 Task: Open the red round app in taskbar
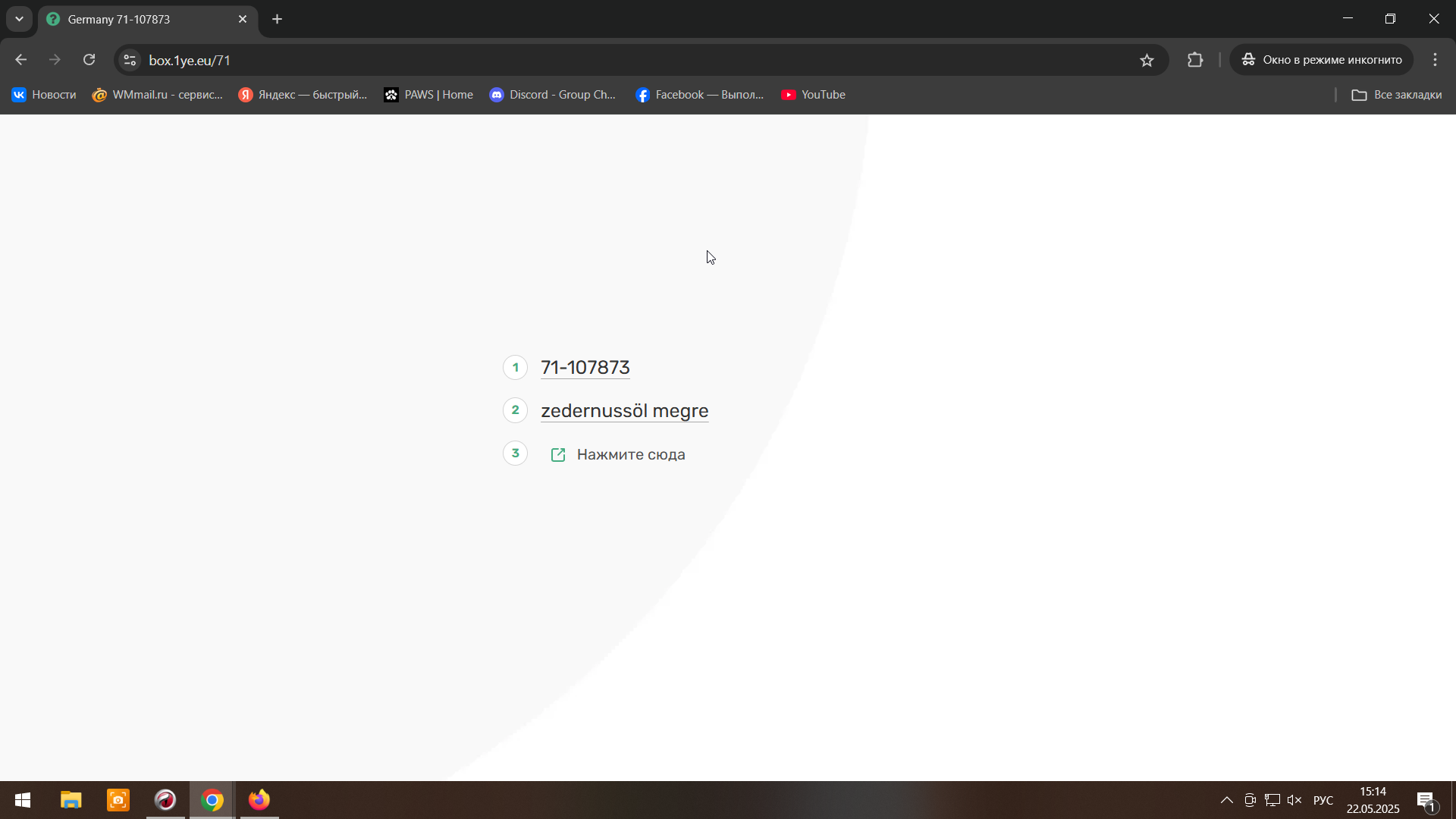point(165,800)
